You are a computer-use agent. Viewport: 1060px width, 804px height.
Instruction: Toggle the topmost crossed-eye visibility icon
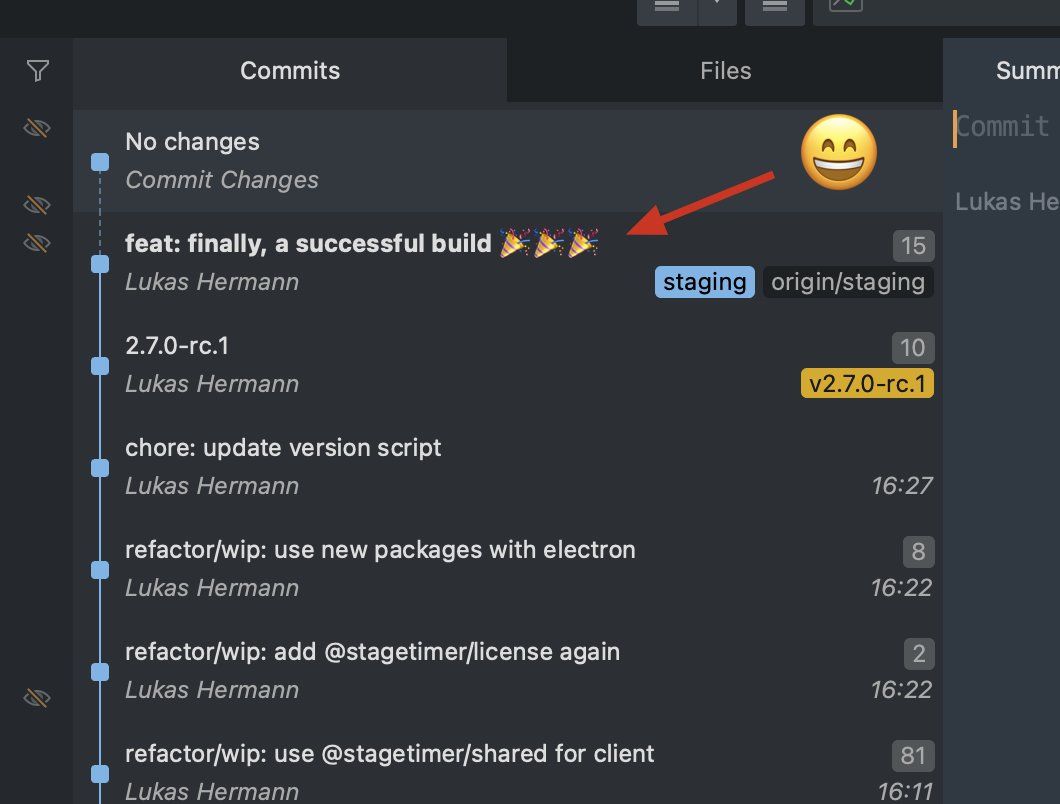click(x=37, y=128)
